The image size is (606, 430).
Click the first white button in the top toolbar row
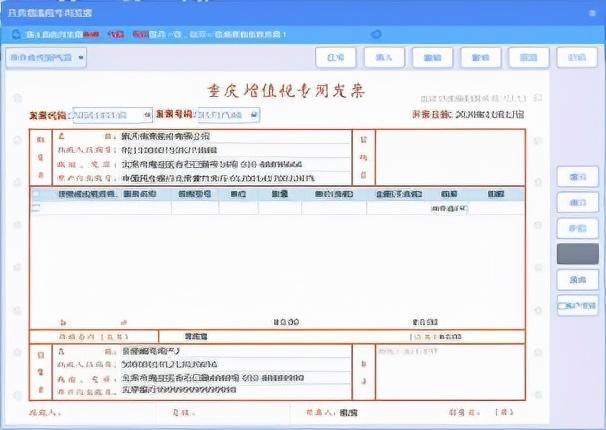click(x=336, y=58)
